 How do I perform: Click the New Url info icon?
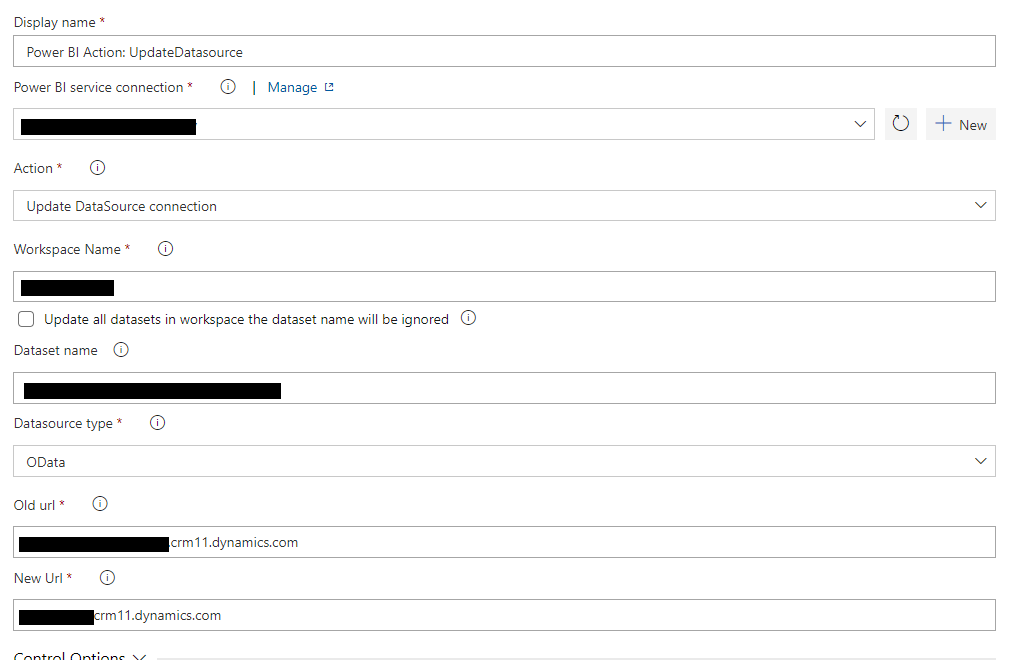tap(107, 578)
